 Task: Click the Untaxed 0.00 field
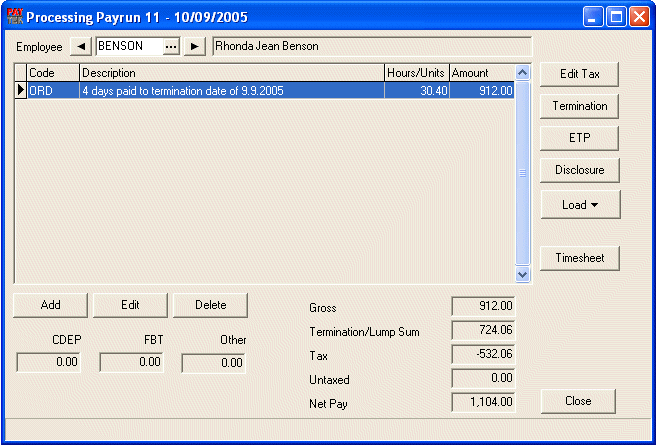coord(483,379)
